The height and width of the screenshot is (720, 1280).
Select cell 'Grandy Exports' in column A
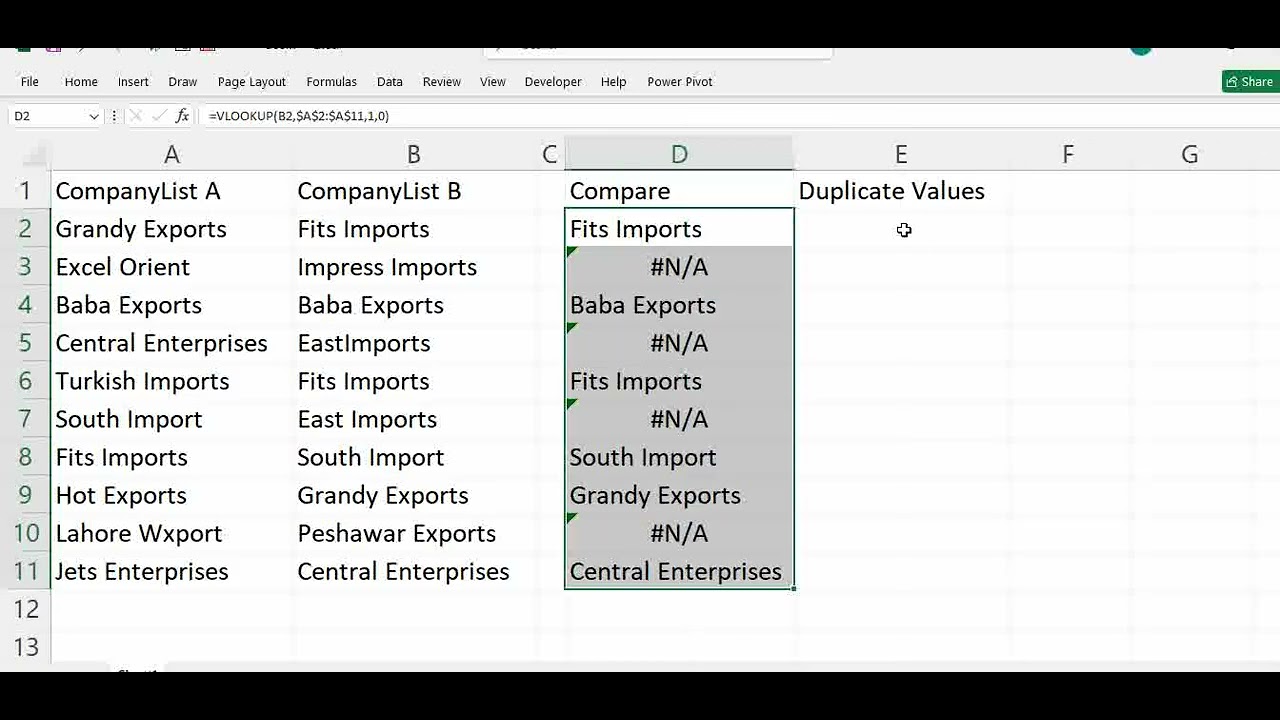point(172,229)
